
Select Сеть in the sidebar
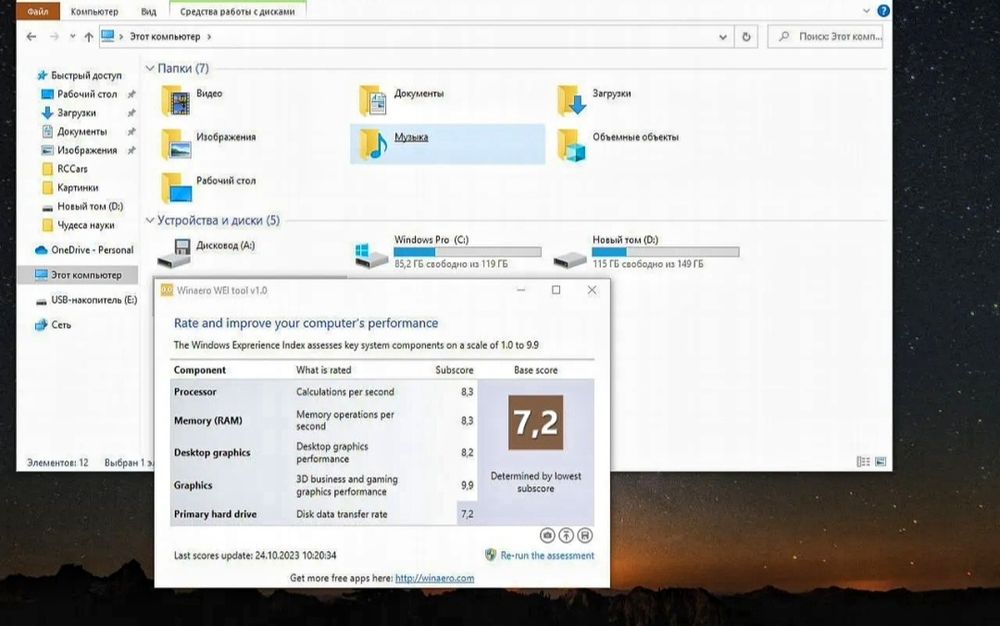click(x=53, y=325)
